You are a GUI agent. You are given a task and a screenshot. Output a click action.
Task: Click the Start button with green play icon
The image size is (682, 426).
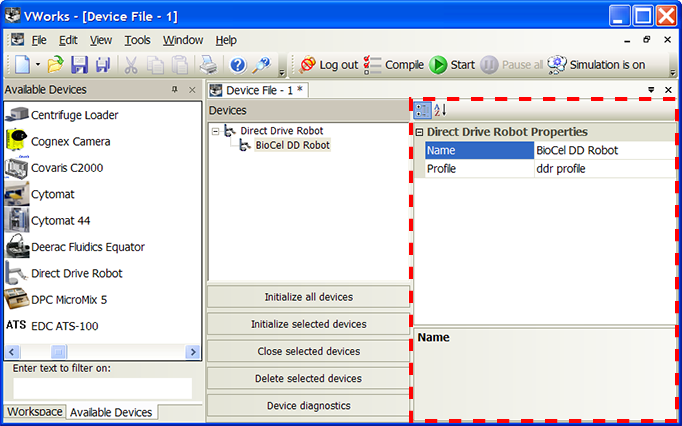[452, 65]
